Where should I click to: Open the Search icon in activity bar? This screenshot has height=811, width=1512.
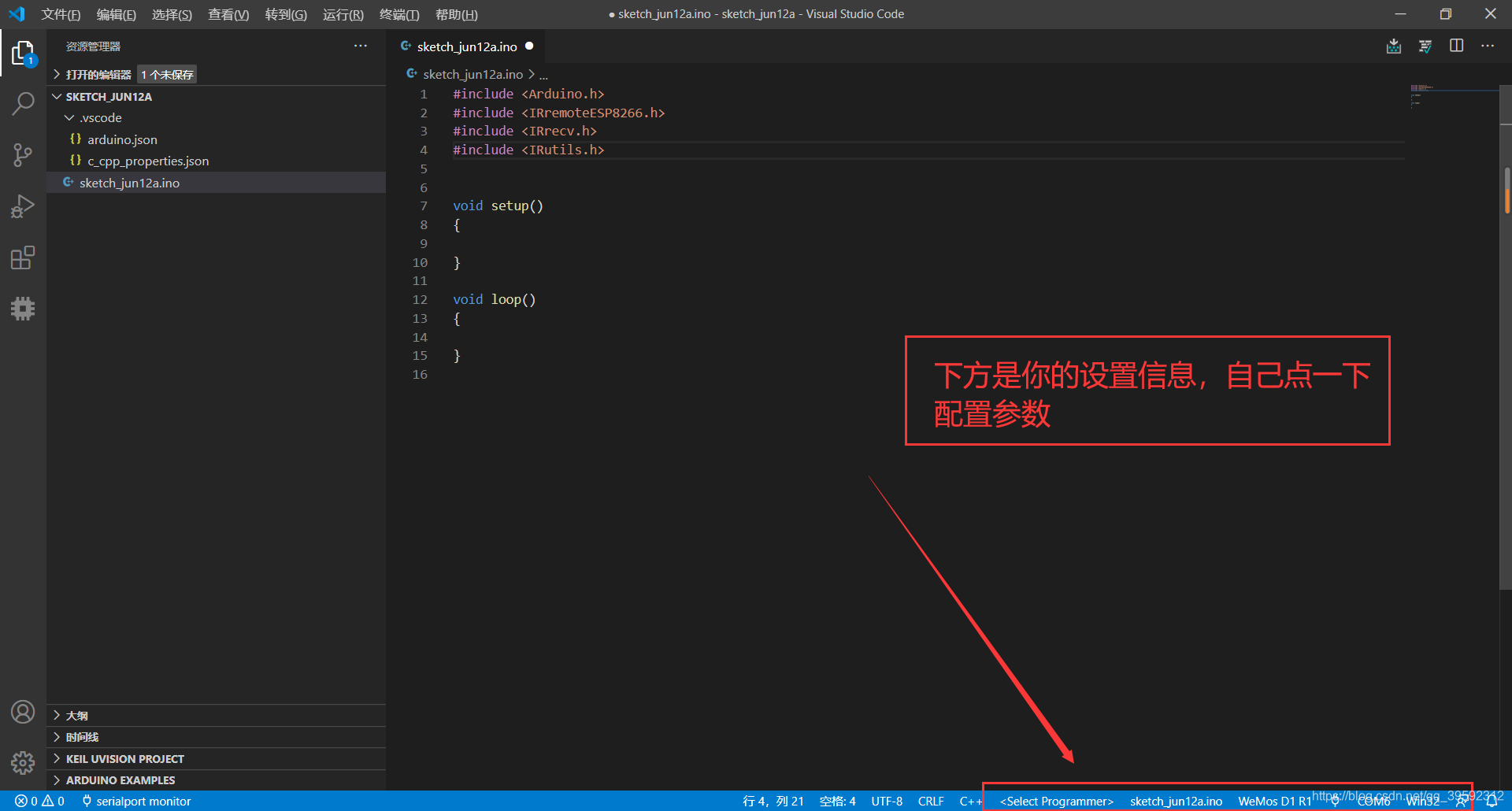[23, 103]
